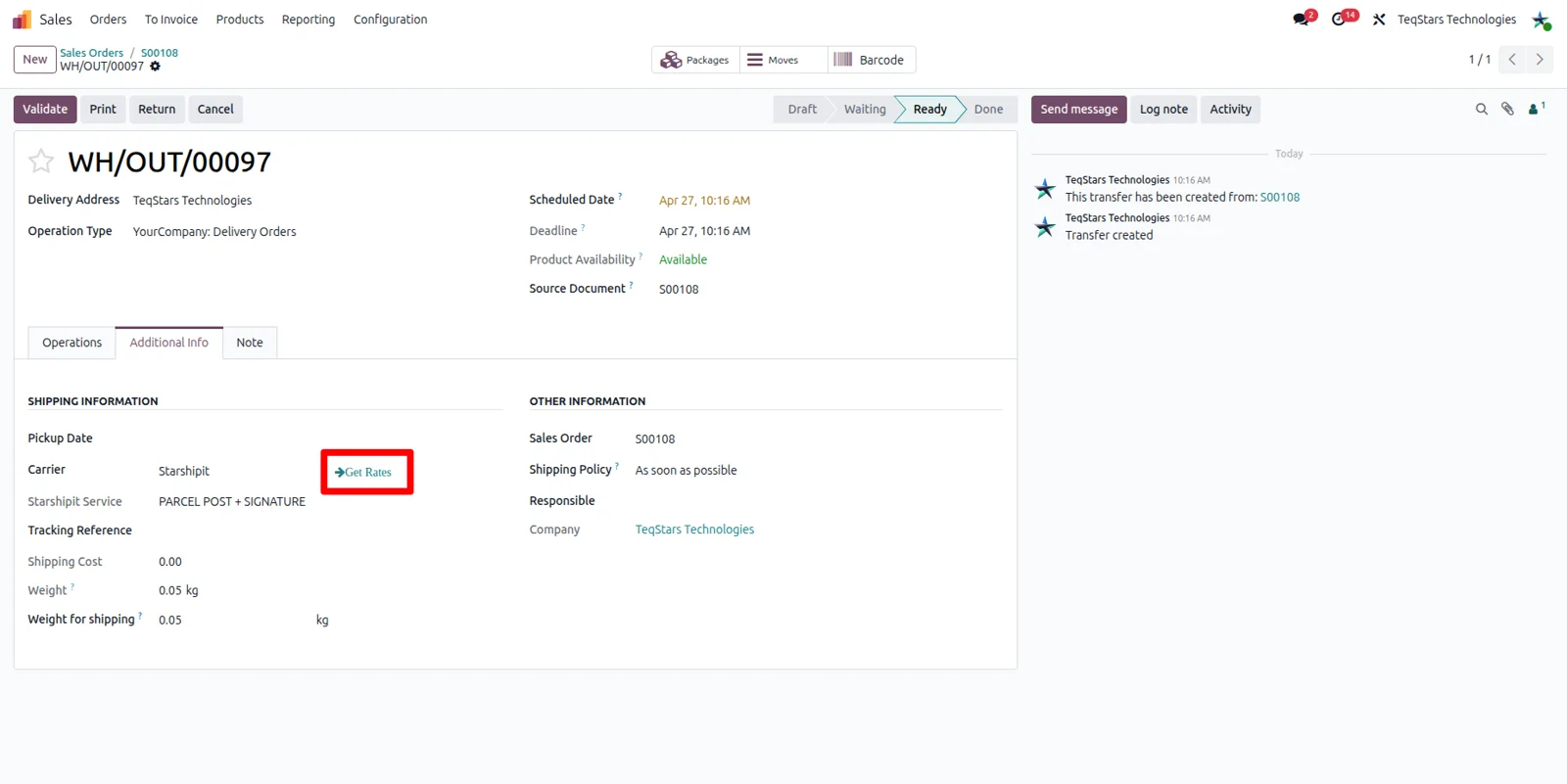Open the Barcode smart button

(872, 60)
